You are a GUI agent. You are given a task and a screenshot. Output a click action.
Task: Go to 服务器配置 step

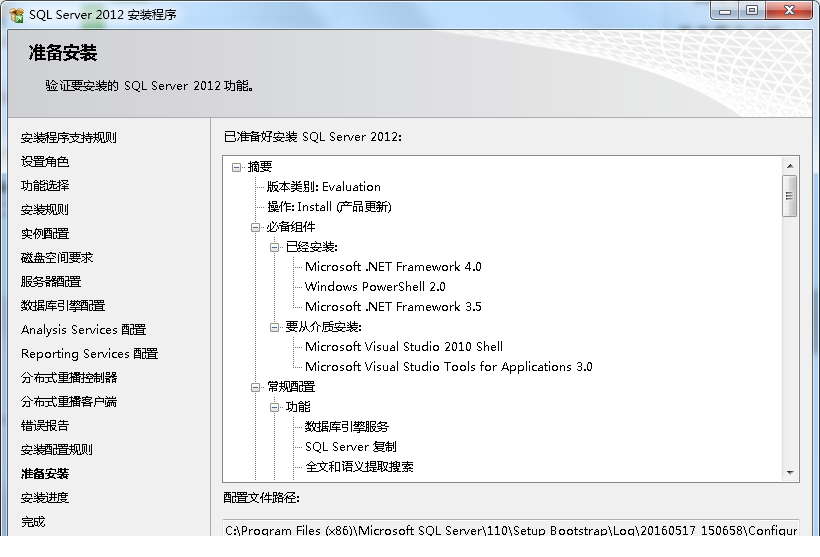point(51,282)
